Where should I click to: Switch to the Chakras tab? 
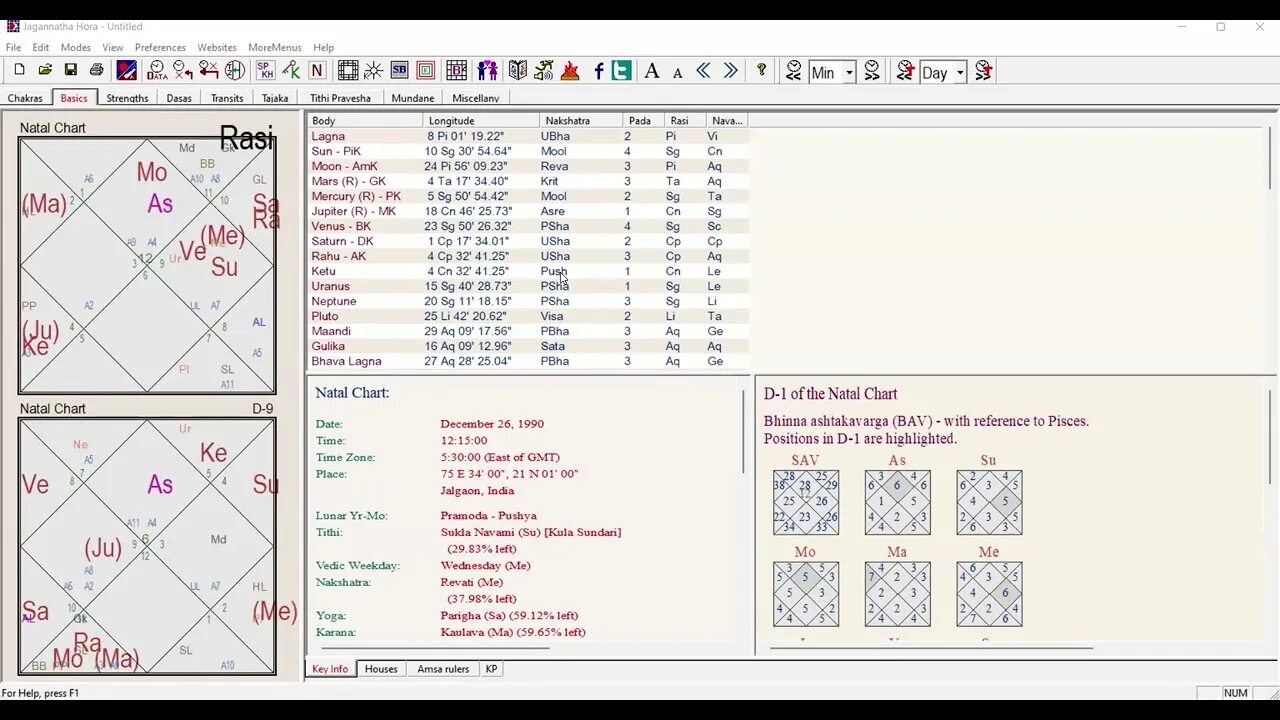coord(26,98)
